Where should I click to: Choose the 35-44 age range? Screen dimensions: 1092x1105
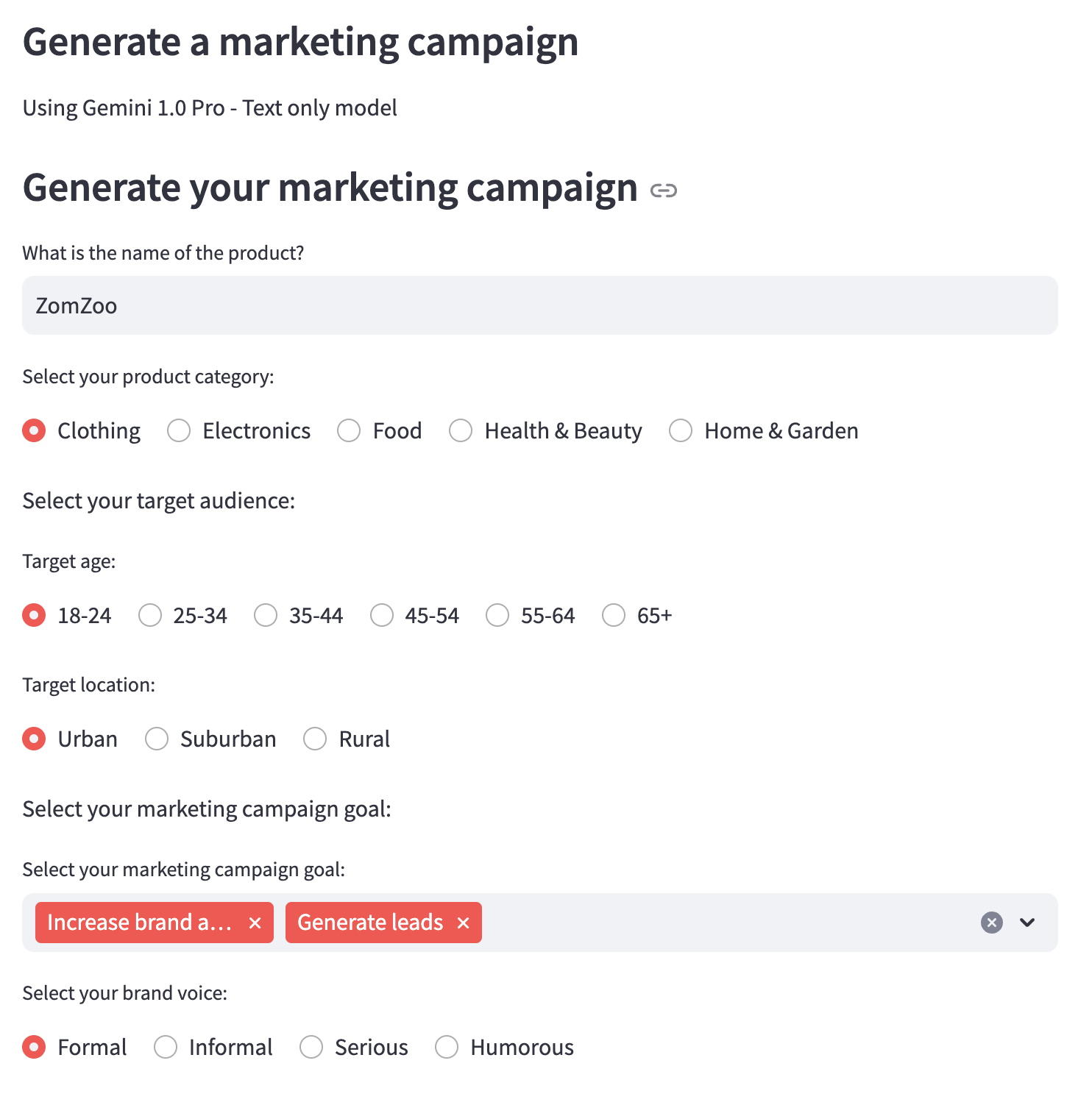pos(266,616)
